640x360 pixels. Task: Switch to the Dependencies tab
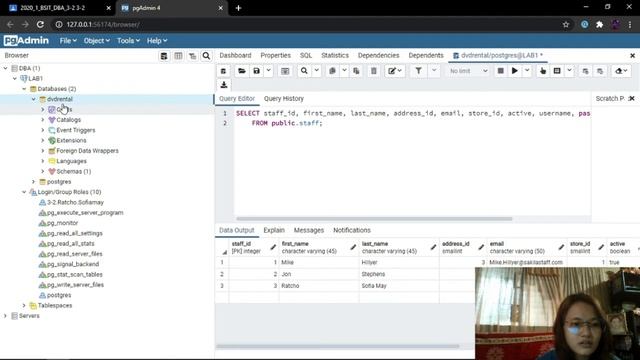coord(378,56)
